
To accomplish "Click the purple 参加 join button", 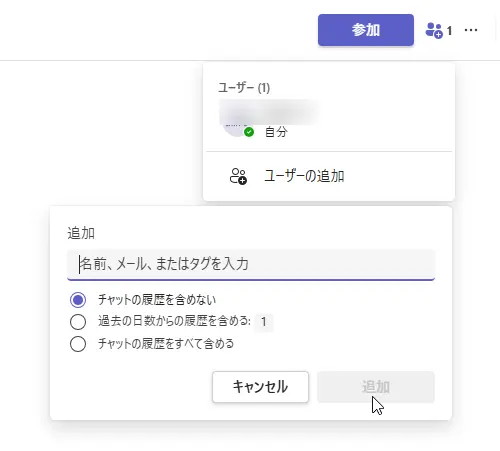I will click(x=366, y=30).
